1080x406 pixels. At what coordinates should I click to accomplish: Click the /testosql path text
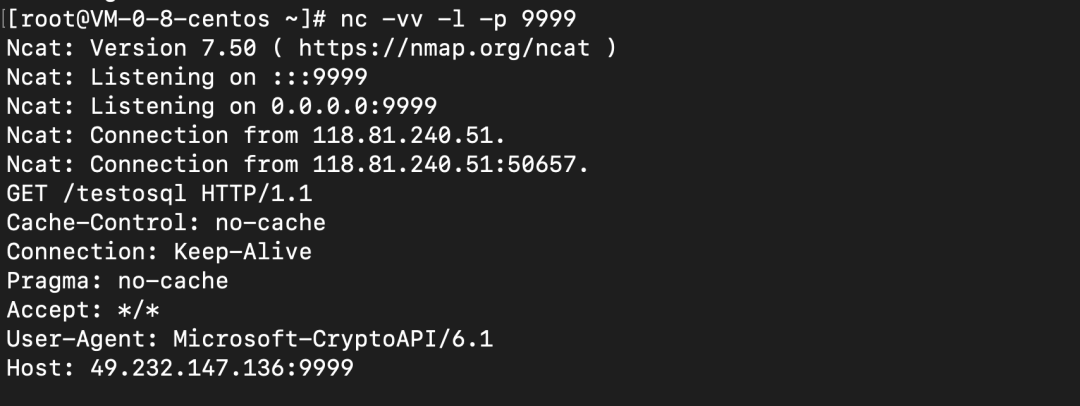[x=125, y=194]
